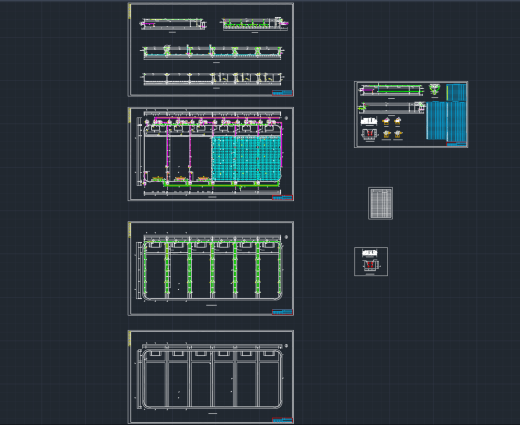Image resolution: width=520 pixels, height=425 pixels.
Task: Click the funnel-shaped detail on the right sheet
Action: coord(434,89)
